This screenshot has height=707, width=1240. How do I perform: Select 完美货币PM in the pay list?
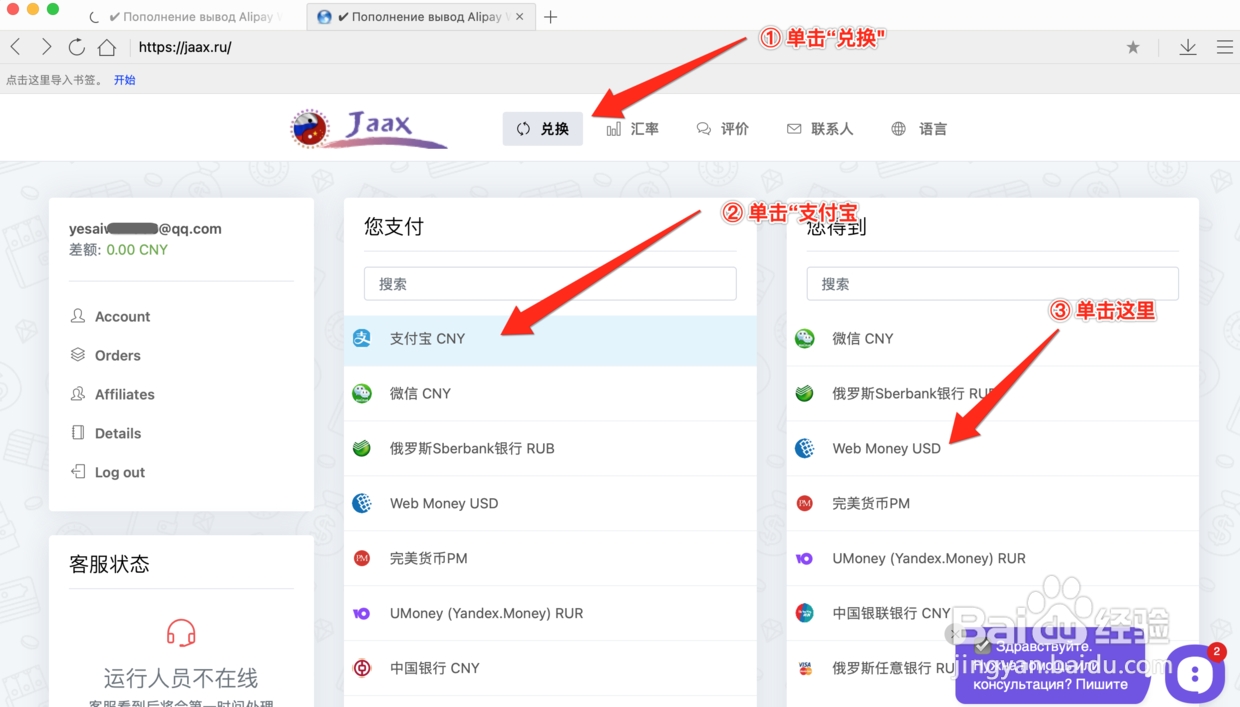(x=550, y=558)
